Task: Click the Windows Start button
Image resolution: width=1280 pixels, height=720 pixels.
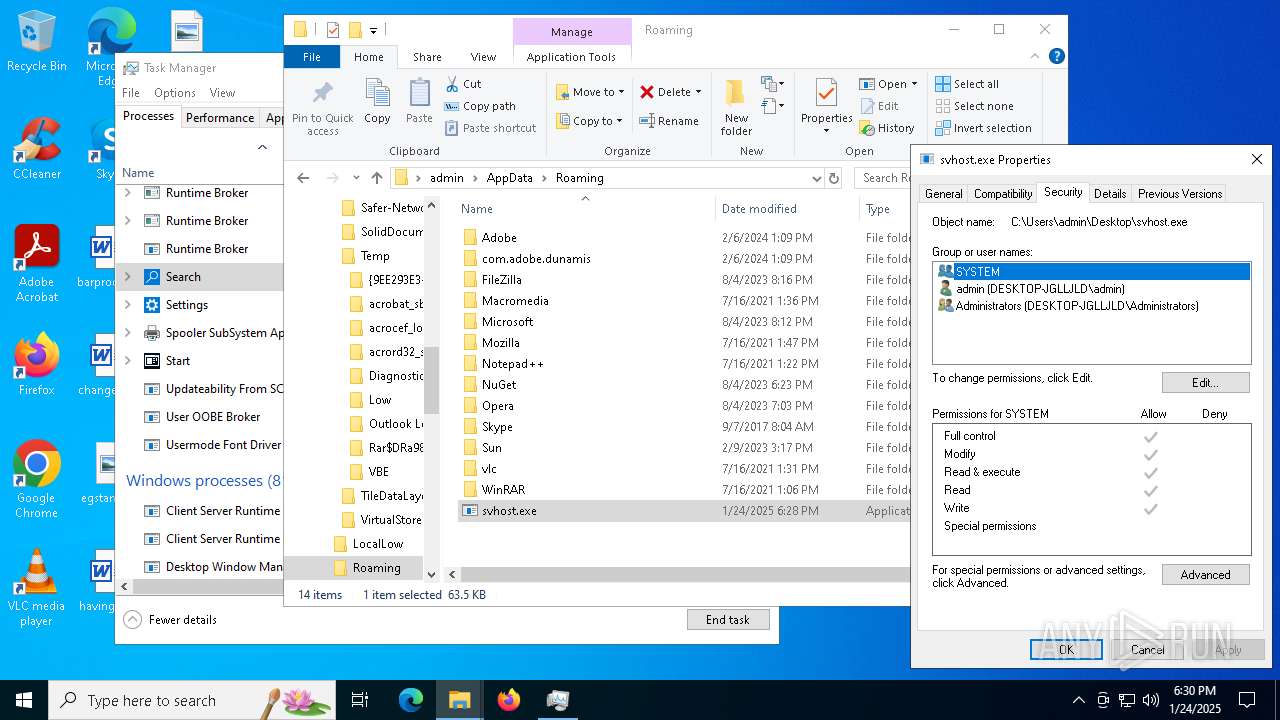Action: (x=24, y=700)
